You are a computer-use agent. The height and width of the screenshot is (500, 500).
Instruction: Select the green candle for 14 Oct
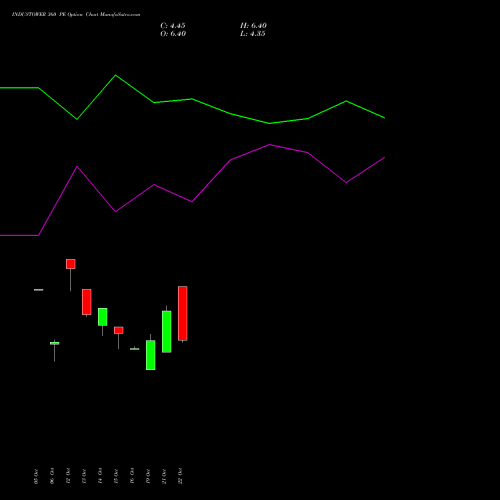pyautogui.click(x=103, y=317)
